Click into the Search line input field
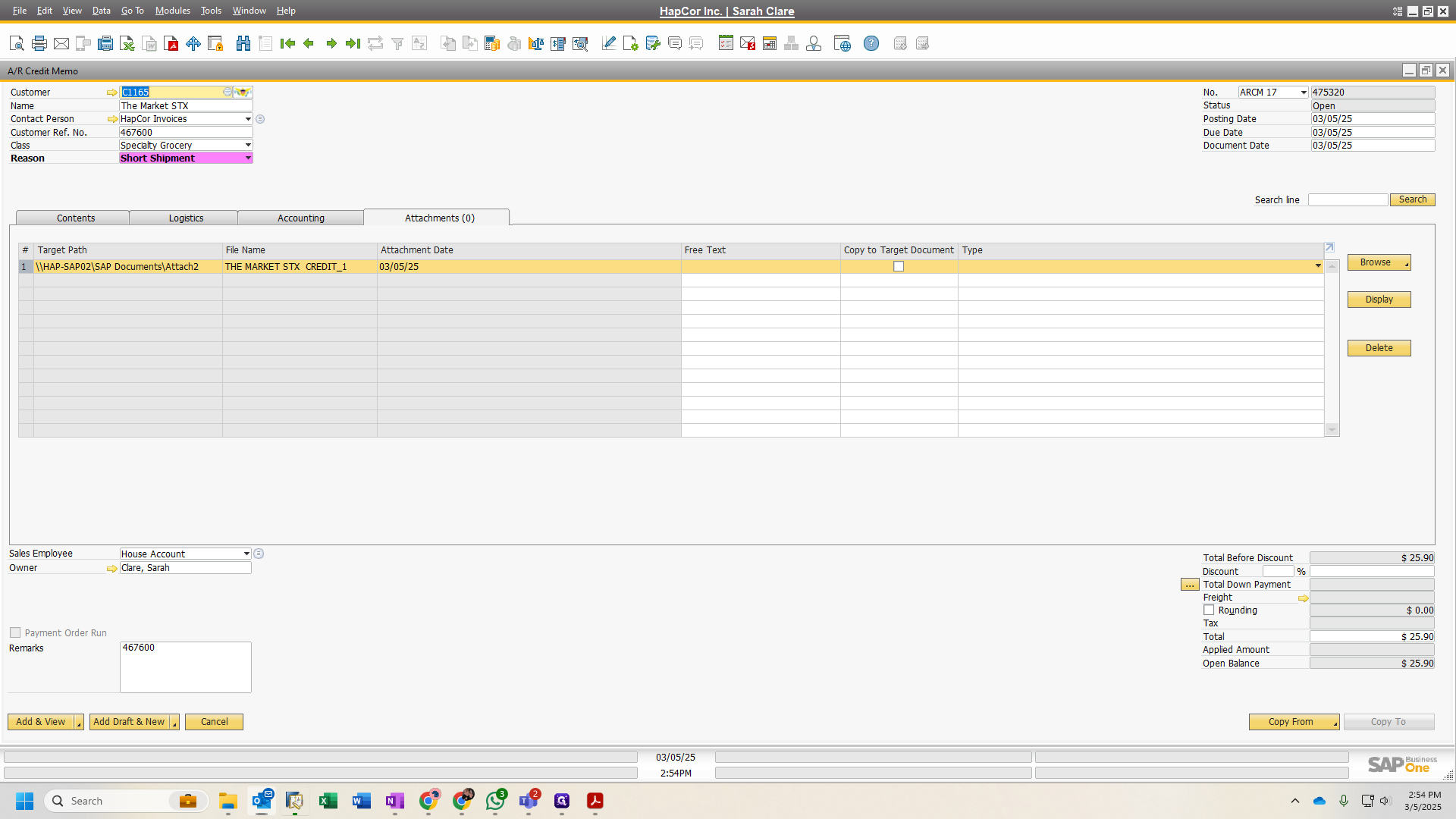The image size is (1456, 819). 1348,199
